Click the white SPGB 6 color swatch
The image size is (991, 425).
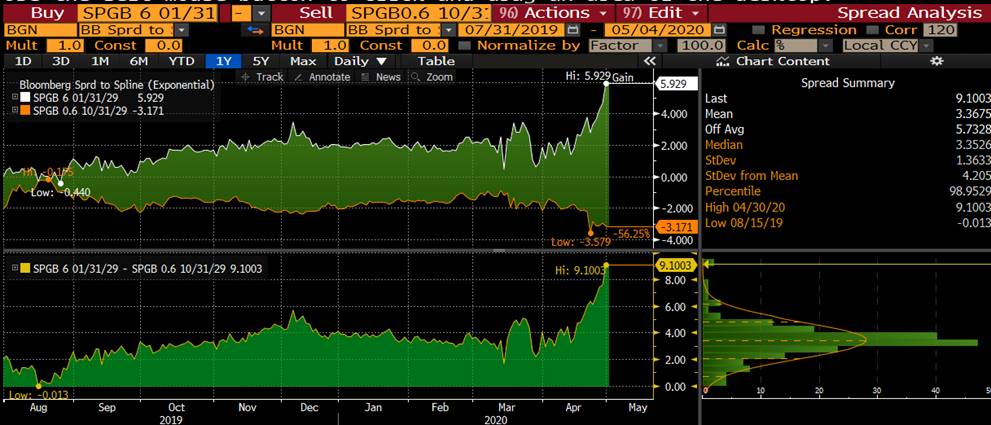25,97
